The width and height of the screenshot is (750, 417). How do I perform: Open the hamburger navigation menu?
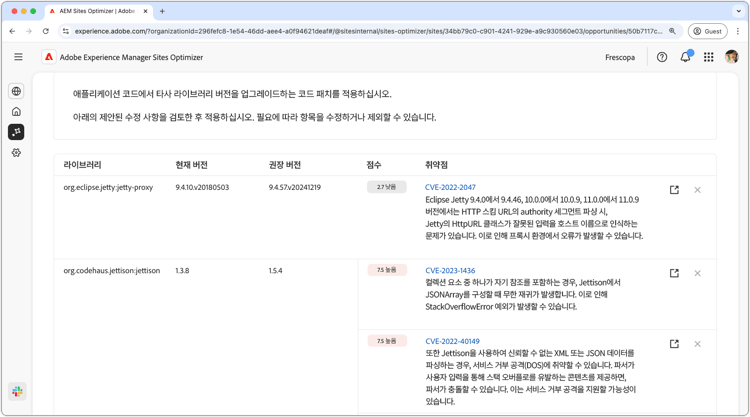[x=18, y=57]
